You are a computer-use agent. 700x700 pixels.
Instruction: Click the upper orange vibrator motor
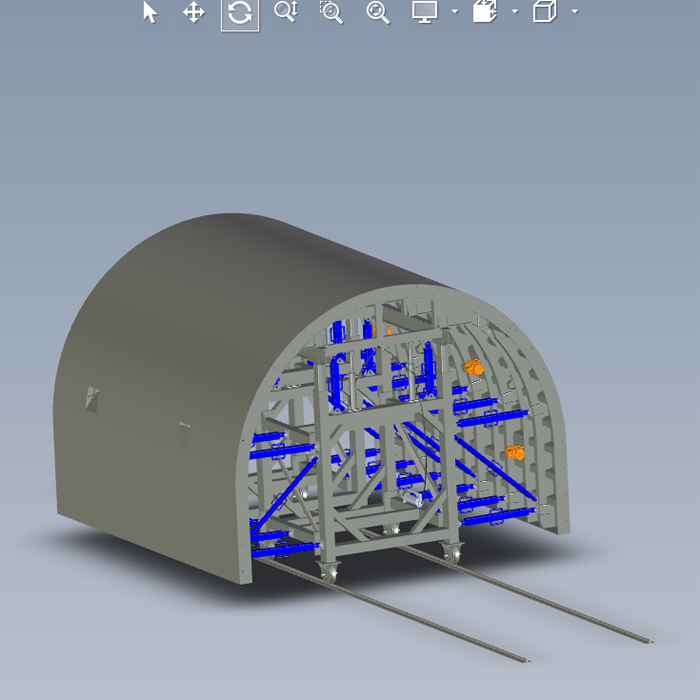[x=474, y=367]
